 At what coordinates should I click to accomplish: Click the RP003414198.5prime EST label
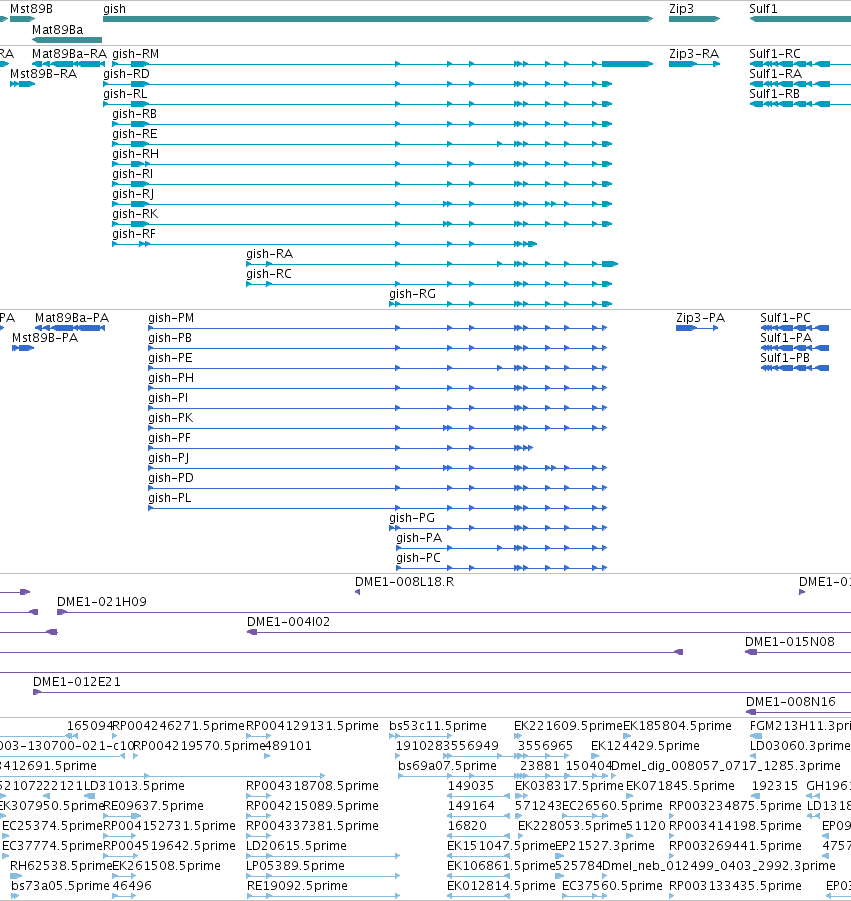[736, 826]
